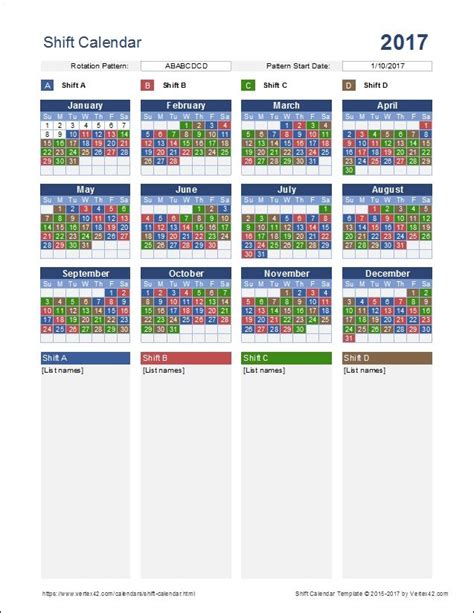Select January 10 cell
Viewport: 474px width, 613px height.
tap(72, 134)
